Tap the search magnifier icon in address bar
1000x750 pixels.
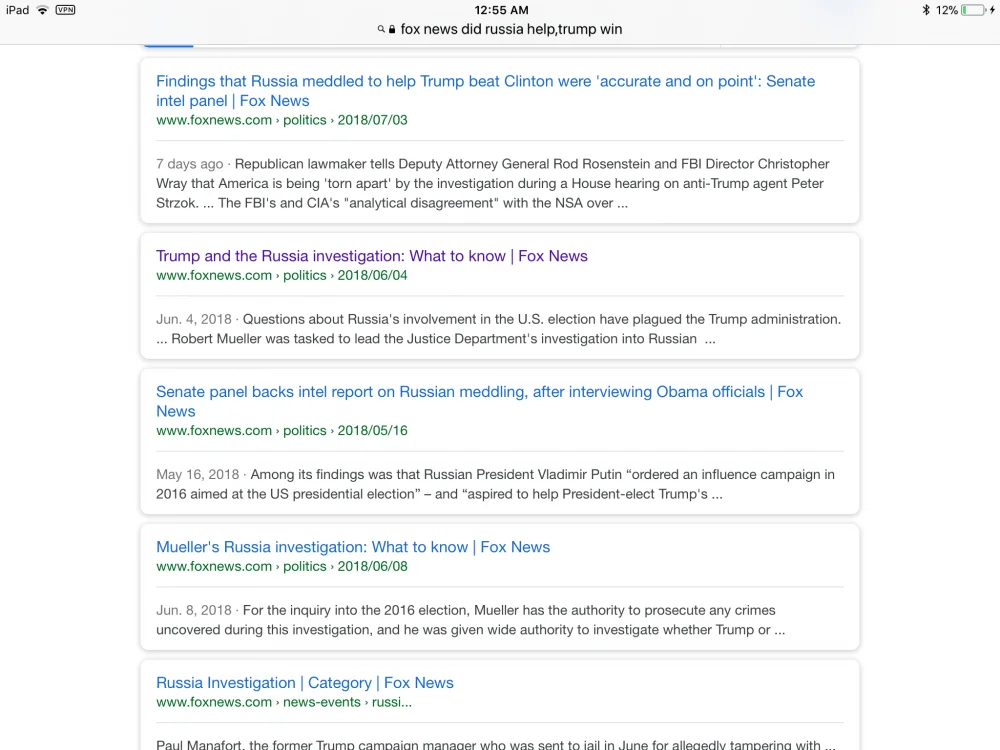[381, 29]
